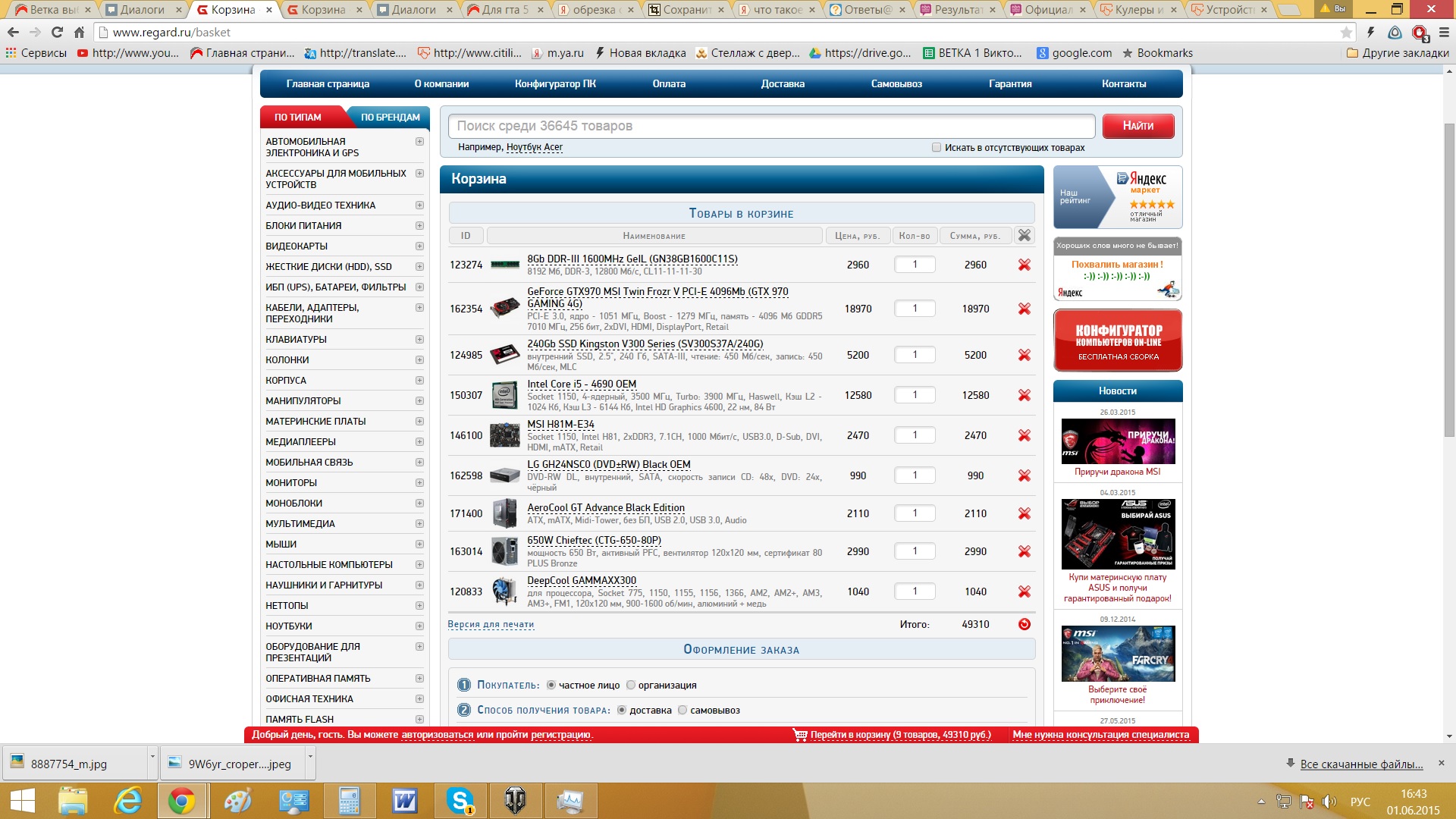Open Skype from the Windows taskbar

tap(460, 801)
